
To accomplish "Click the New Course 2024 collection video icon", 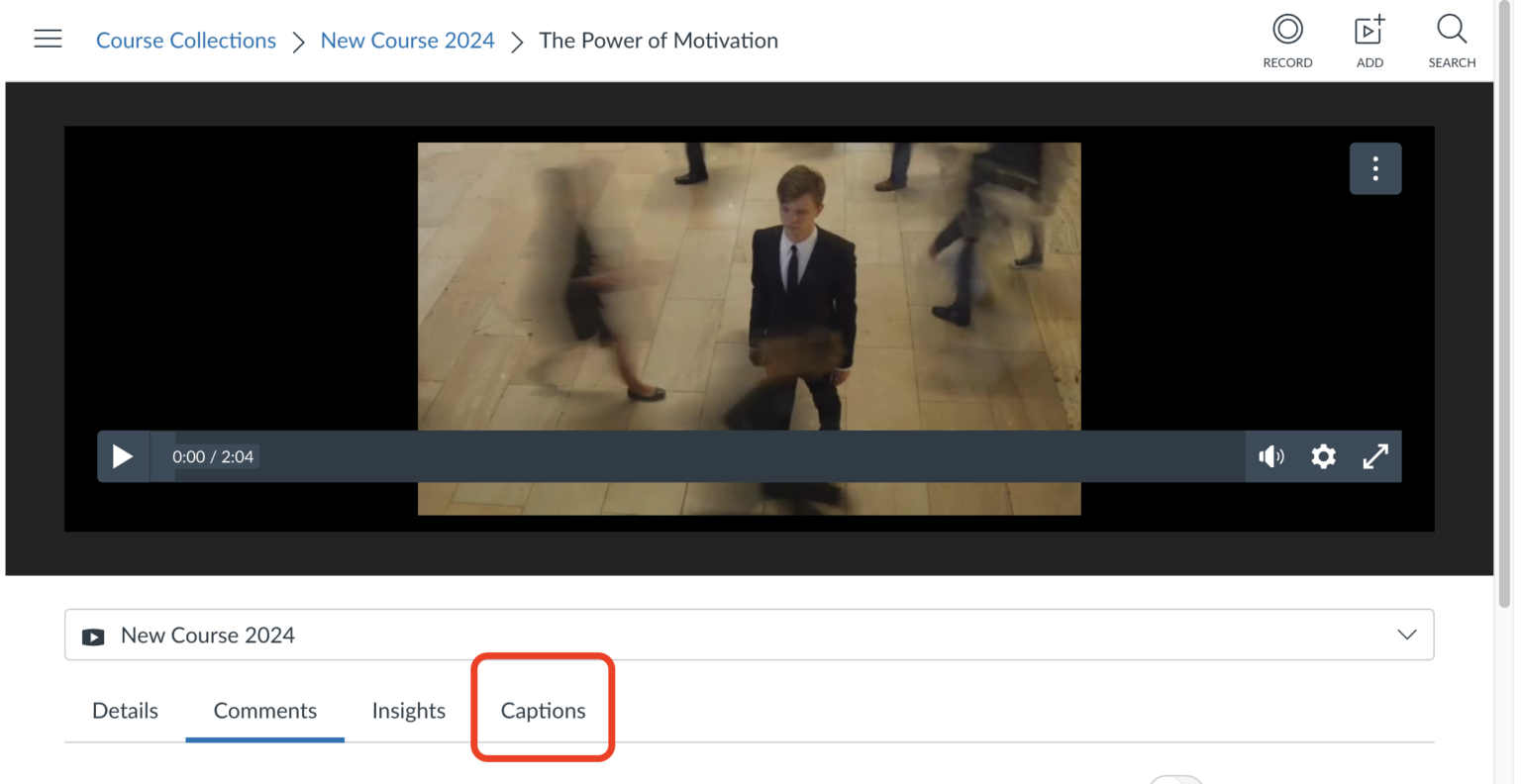I will pyautogui.click(x=93, y=636).
